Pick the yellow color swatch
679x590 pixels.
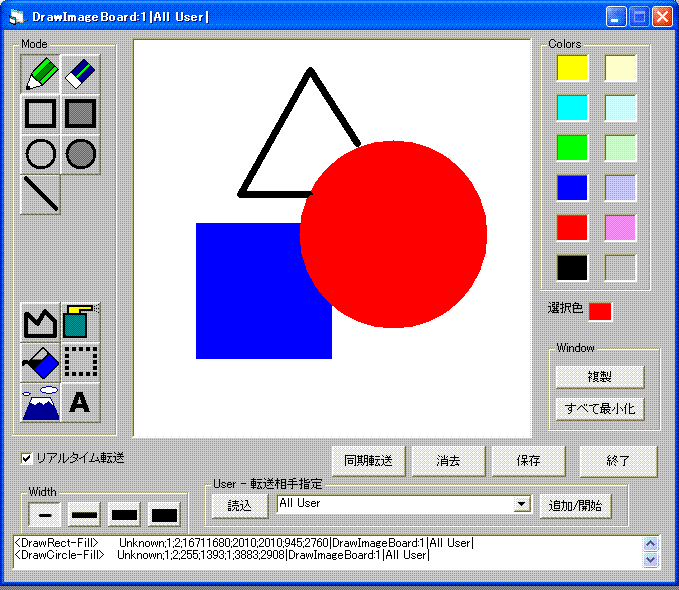572,68
